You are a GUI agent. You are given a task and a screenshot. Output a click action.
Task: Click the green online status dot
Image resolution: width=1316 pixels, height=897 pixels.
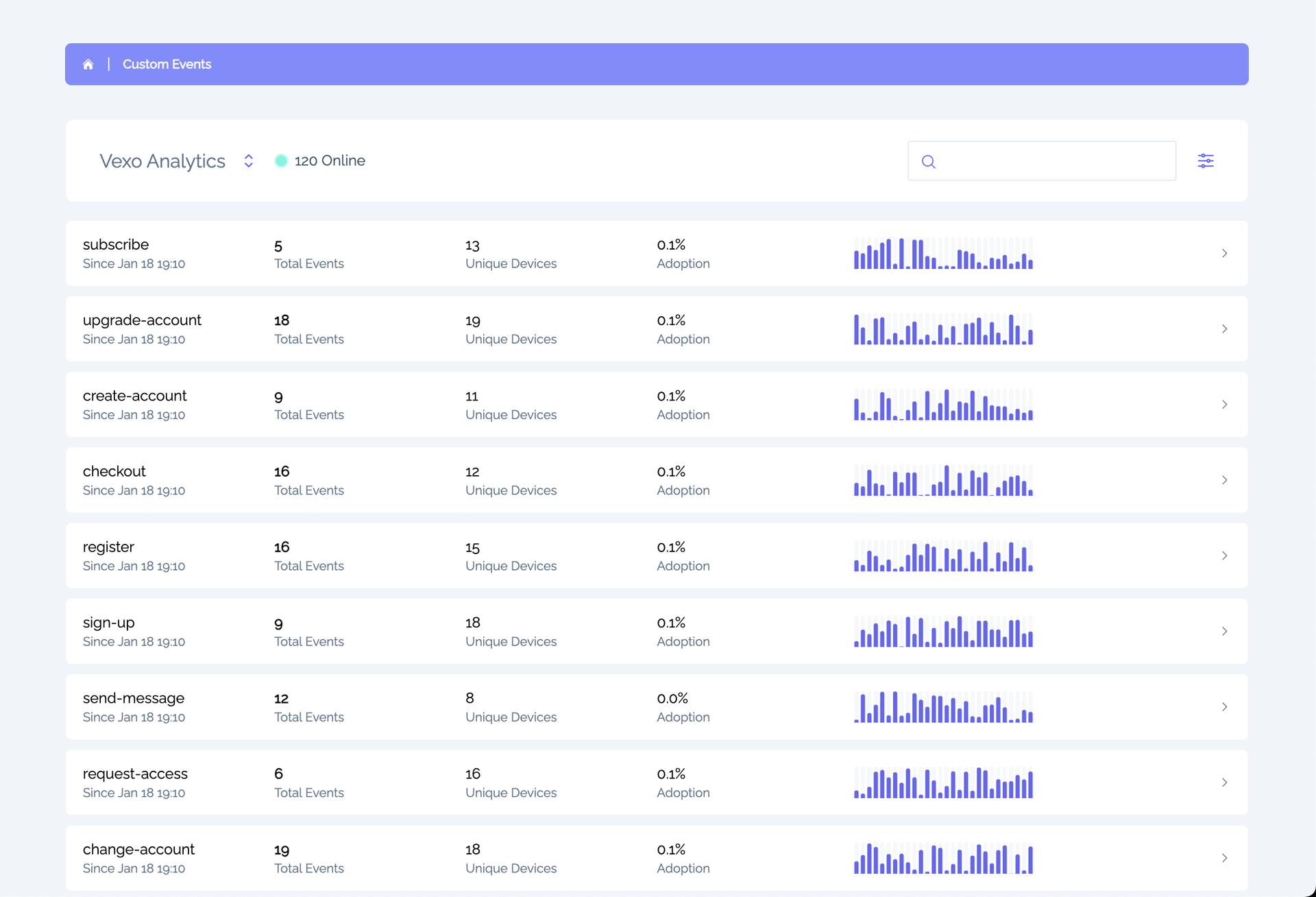point(281,160)
